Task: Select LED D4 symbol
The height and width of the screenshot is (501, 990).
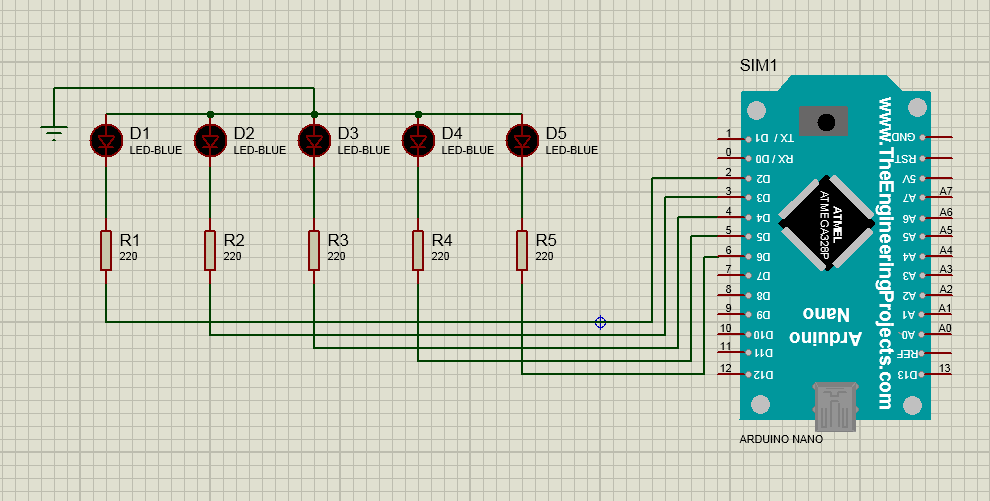Action: tap(418, 140)
